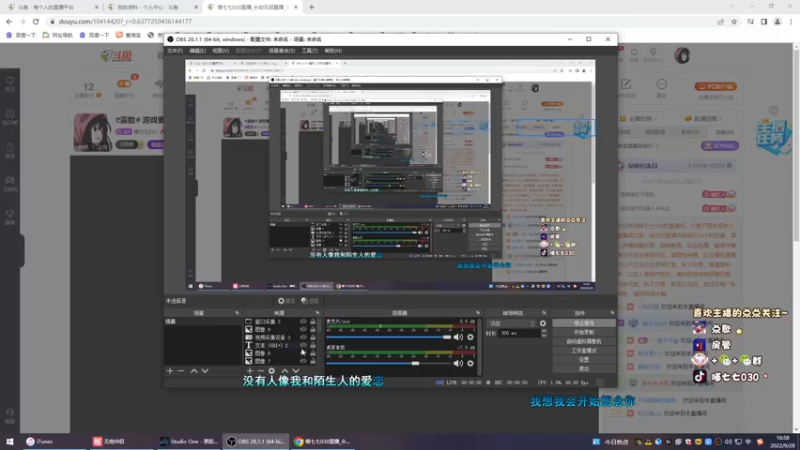Switch to the first Chrome tab 斗鱼

(51, 8)
